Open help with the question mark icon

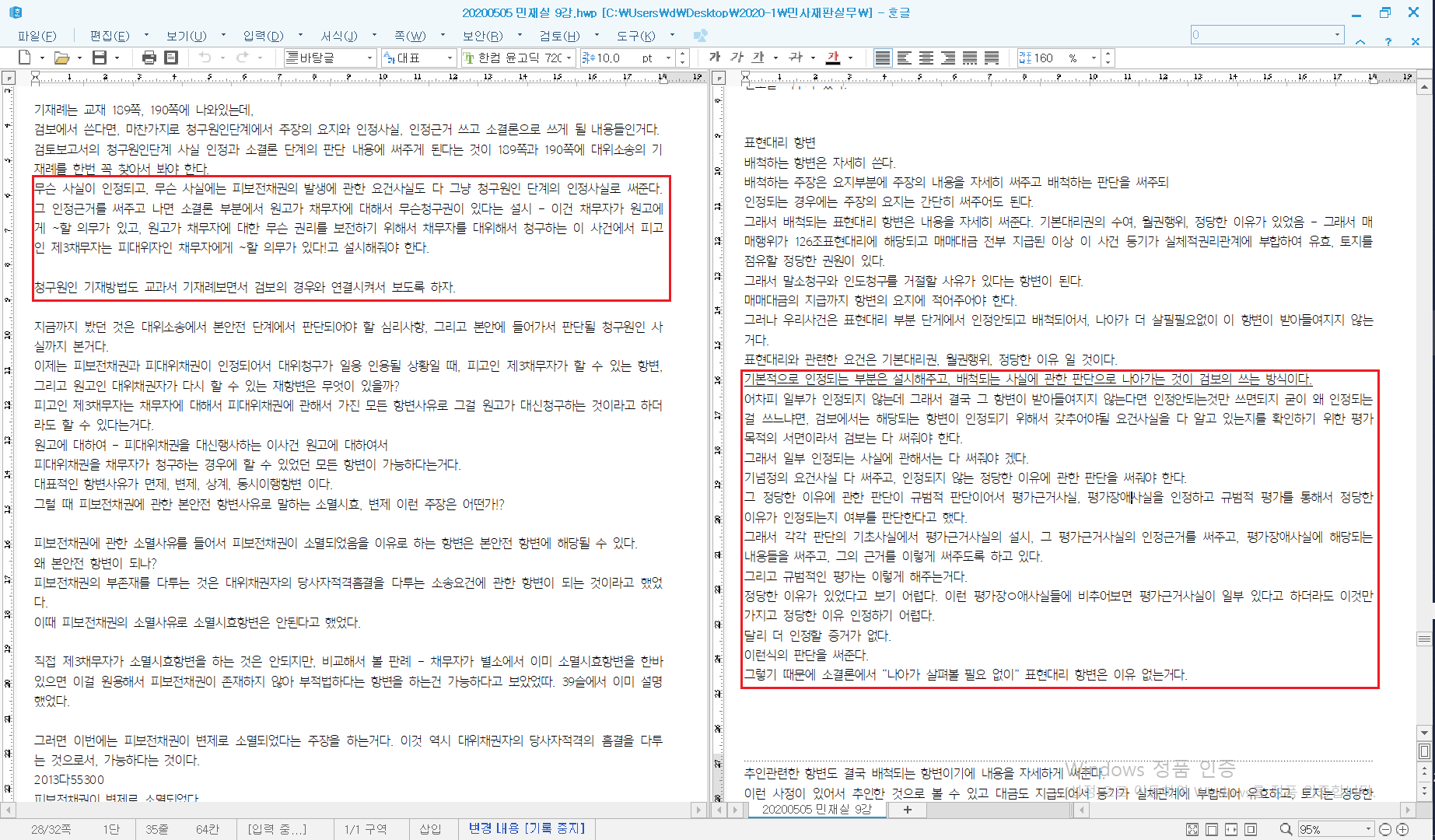[x=1388, y=41]
